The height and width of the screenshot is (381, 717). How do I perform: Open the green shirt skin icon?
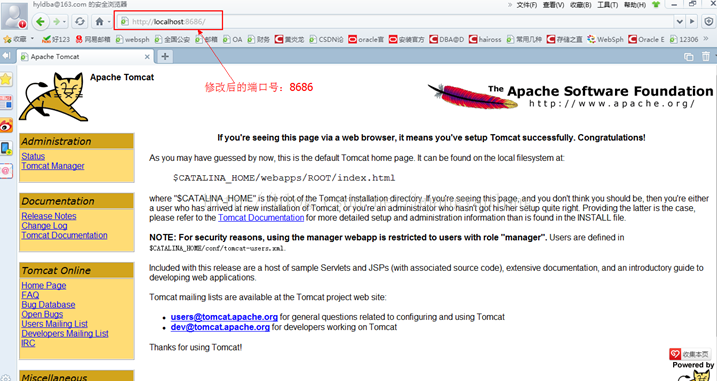(656, 5)
